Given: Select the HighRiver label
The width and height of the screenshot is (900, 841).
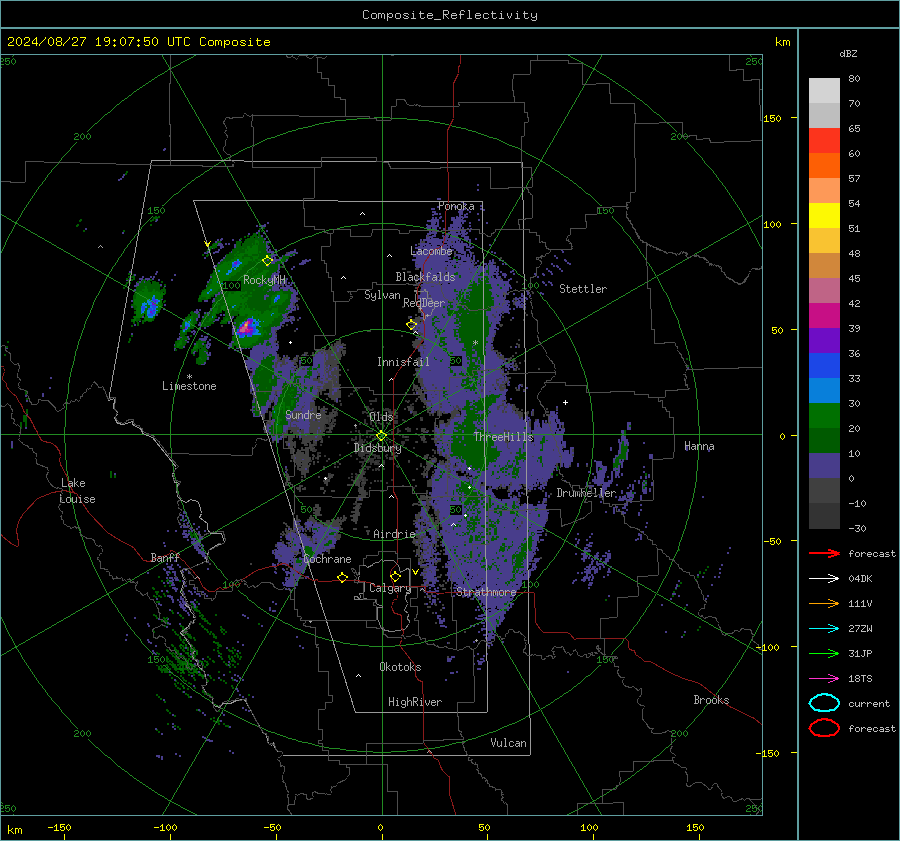Looking at the screenshot, I should (415, 702).
